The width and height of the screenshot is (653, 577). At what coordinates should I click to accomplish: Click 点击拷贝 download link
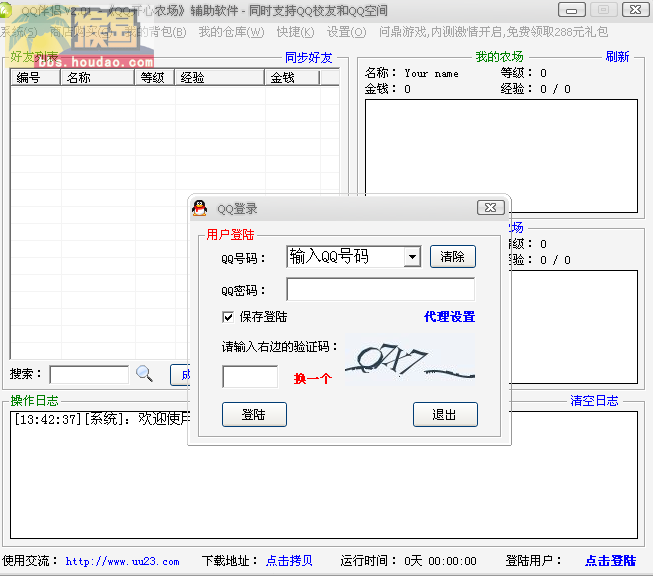coord(289,561)
